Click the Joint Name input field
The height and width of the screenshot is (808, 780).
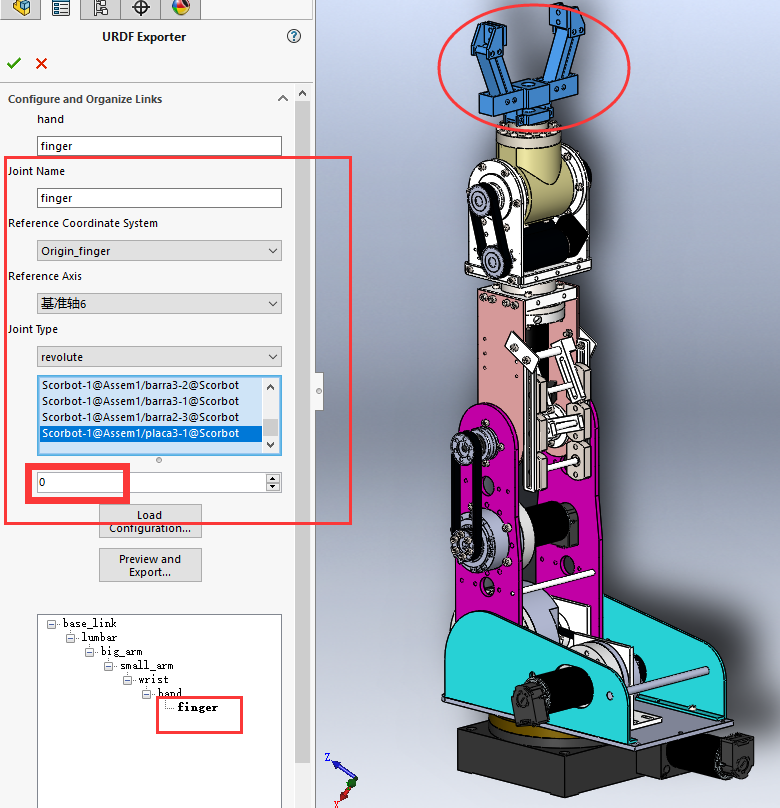coord(159,198)
